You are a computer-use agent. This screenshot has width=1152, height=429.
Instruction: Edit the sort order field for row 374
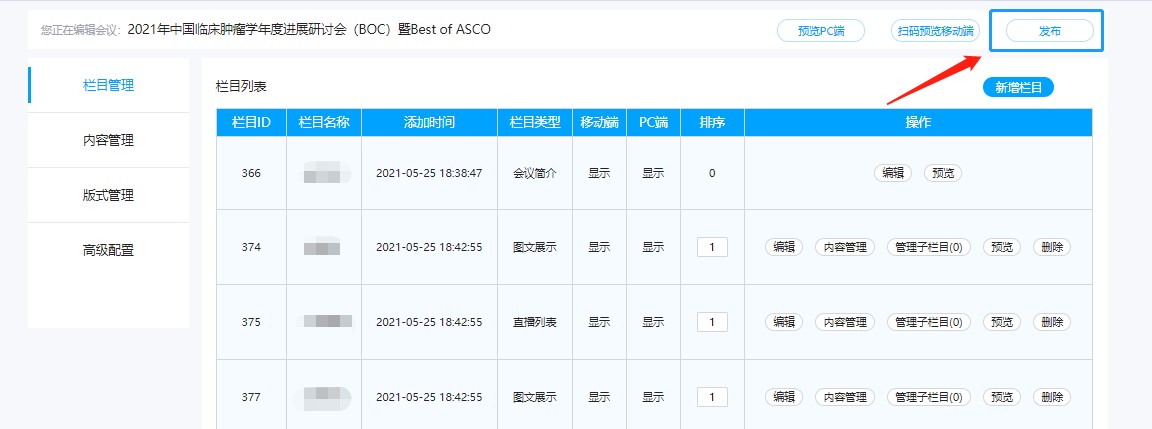point(712,247)
